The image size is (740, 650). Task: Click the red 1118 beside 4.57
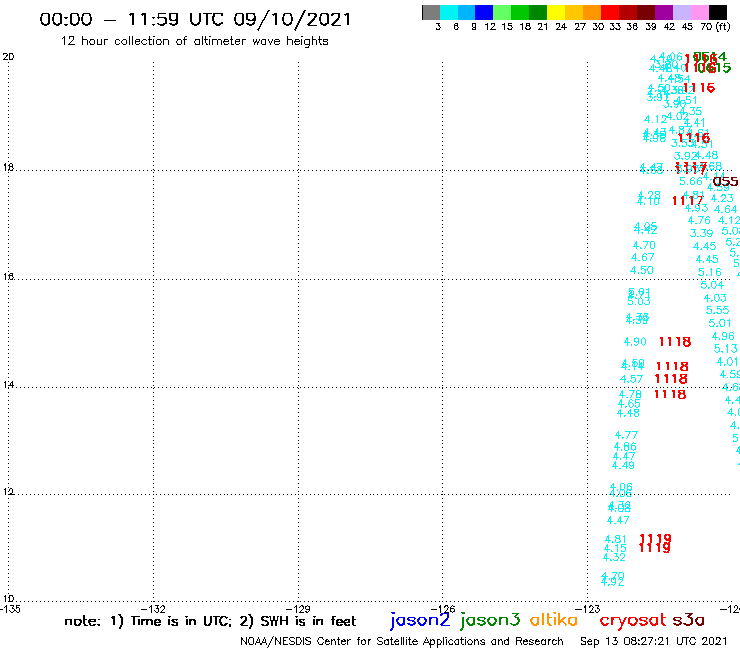click(671, 379)
